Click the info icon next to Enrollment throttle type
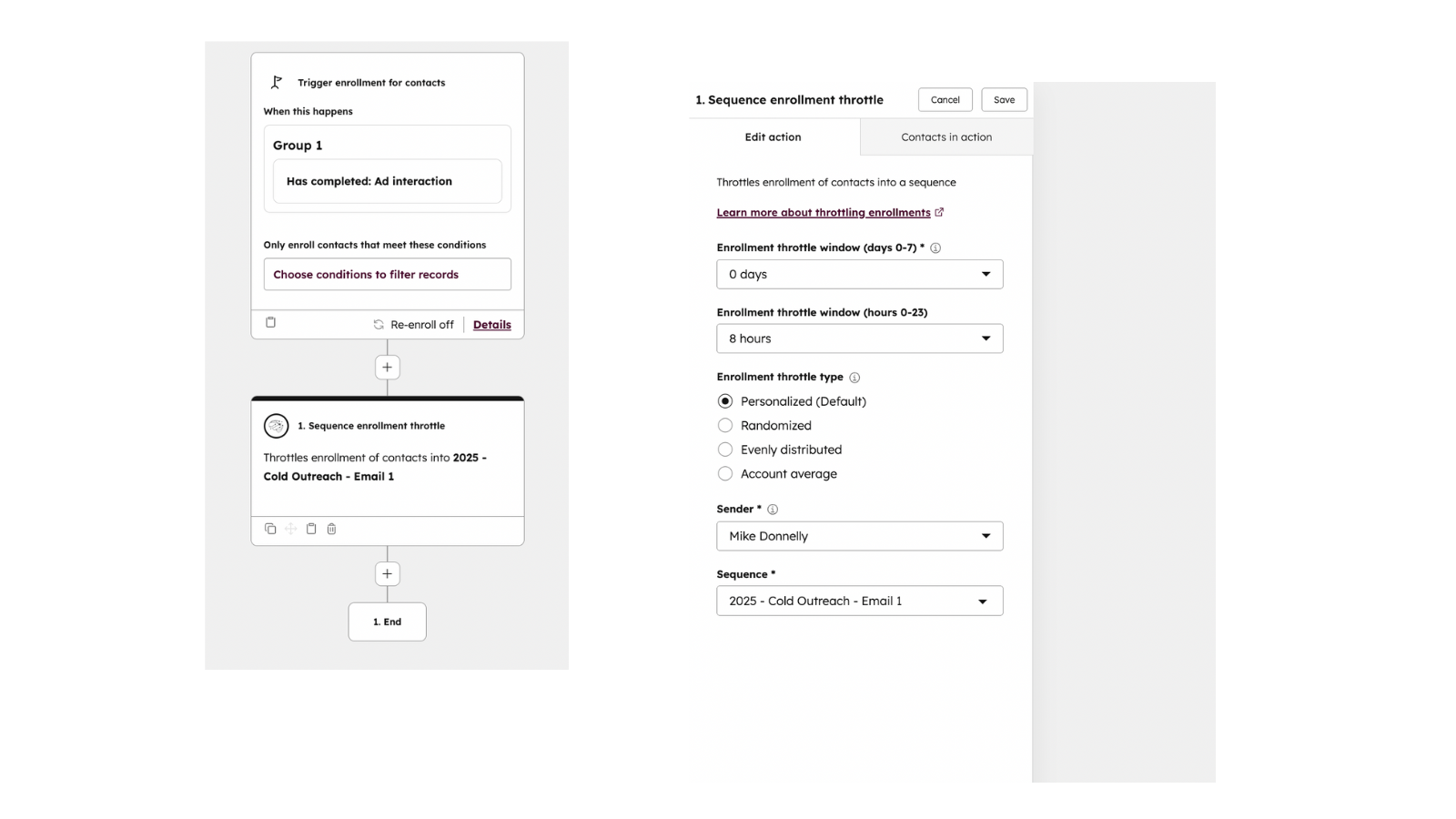The image size is (1456, 819). (854, 376)
